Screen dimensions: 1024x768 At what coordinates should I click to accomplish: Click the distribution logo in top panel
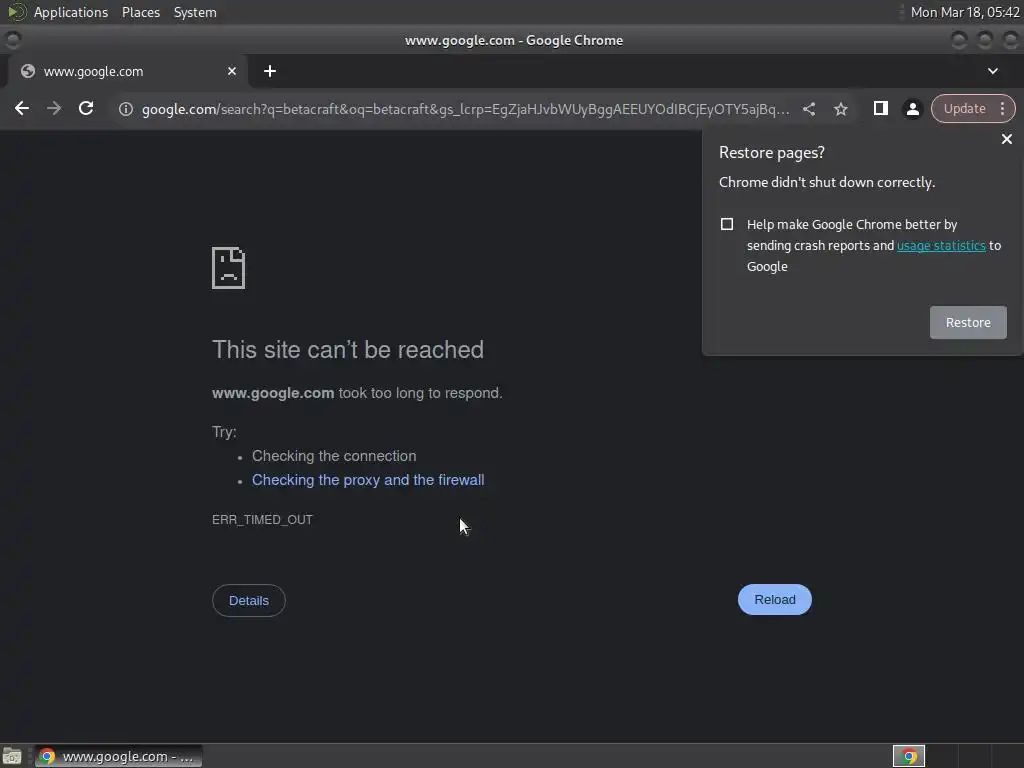(16, 12)
